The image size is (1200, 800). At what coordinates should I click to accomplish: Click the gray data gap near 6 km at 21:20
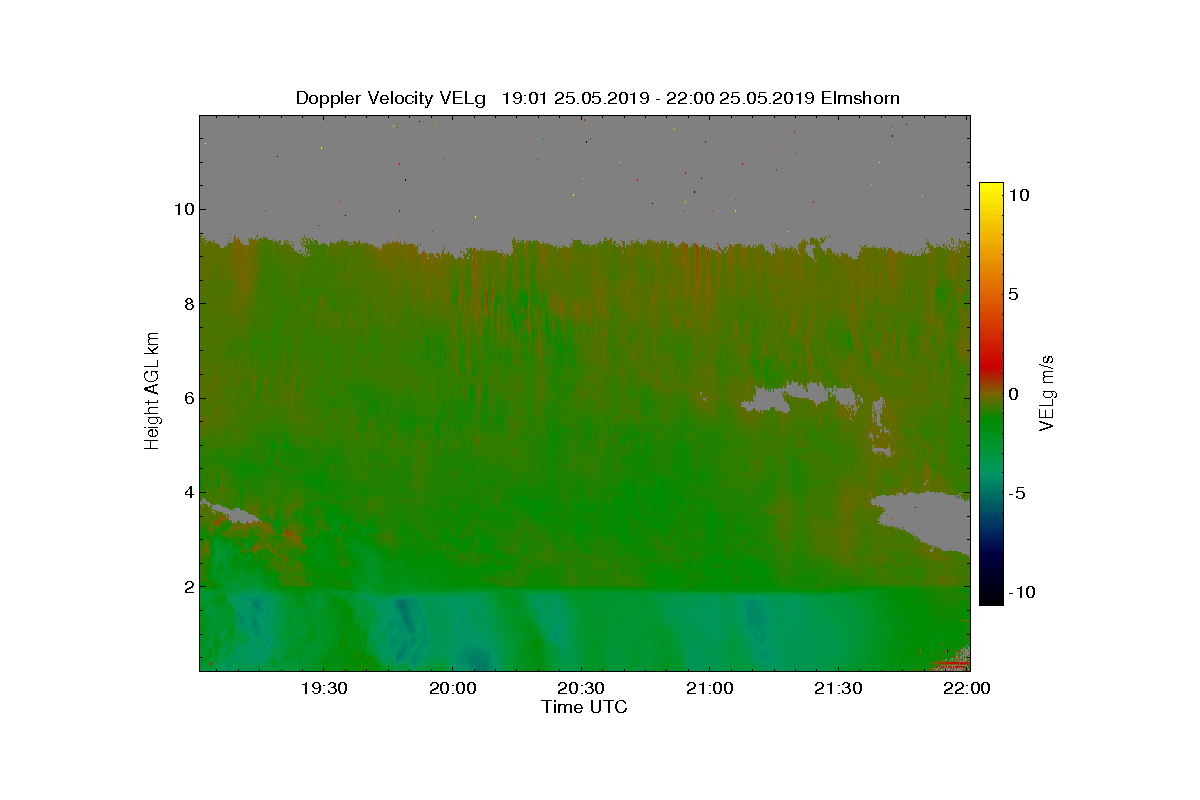[x=800, y=397]
